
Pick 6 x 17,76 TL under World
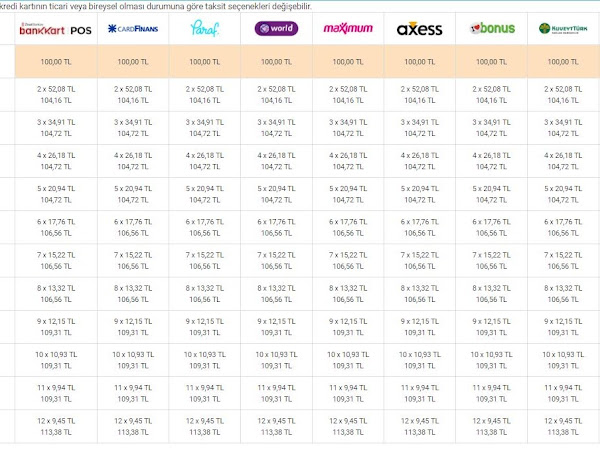click(x=276, y=222)
